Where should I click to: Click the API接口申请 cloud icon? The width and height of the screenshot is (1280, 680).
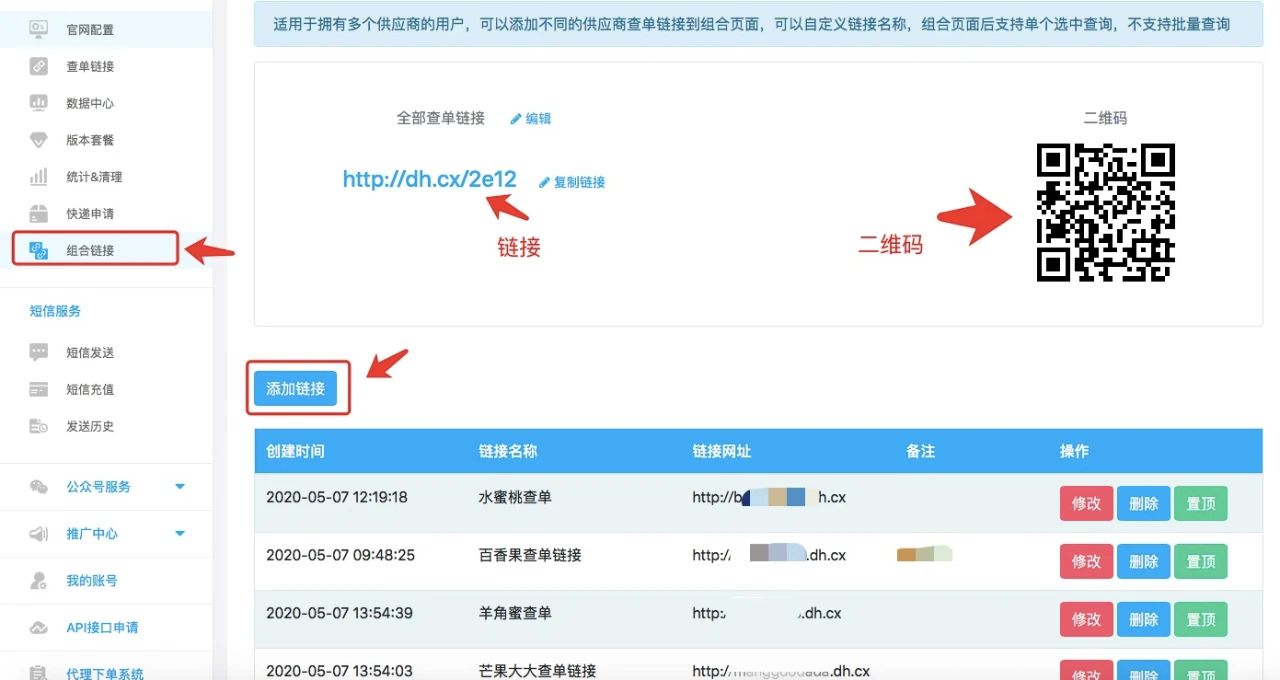click(38, 628)
